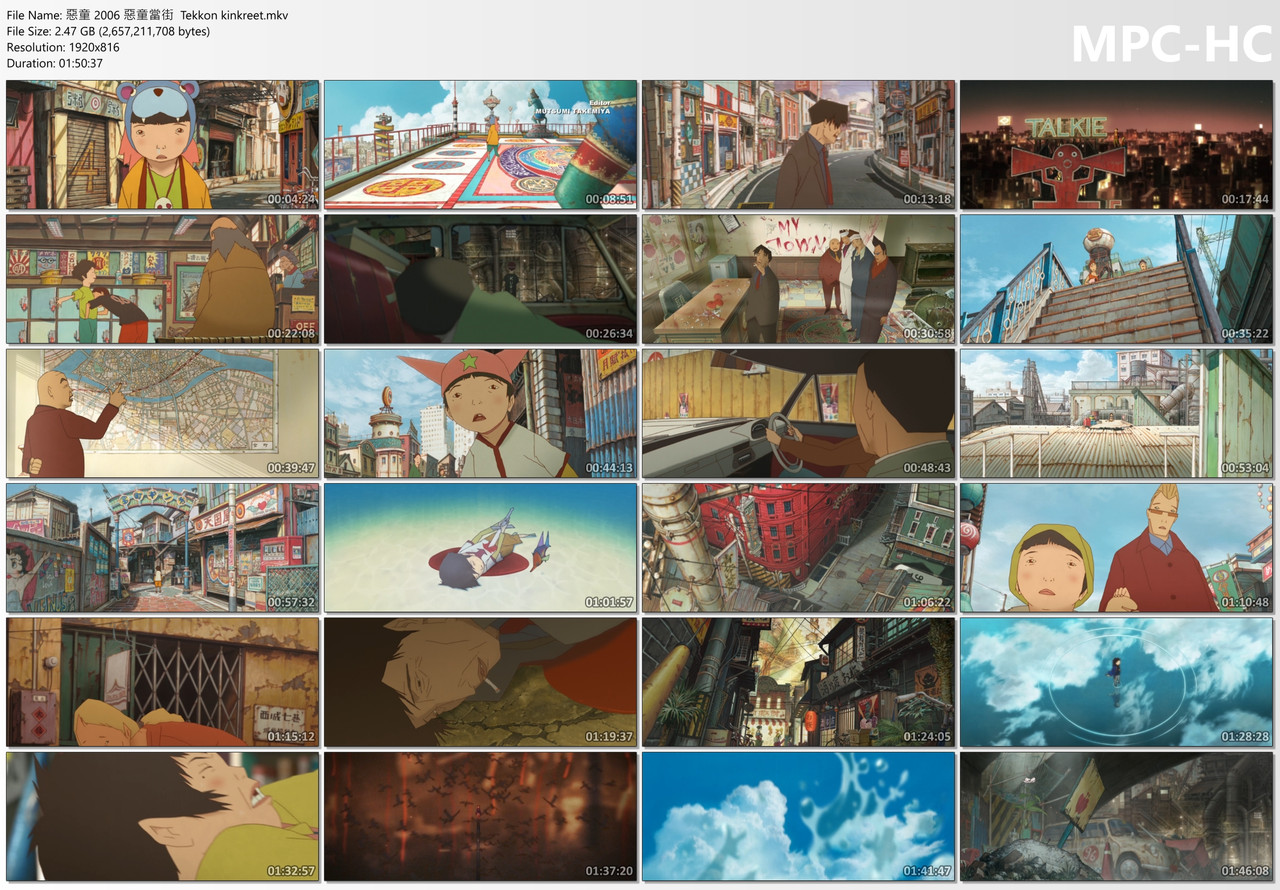
Task: Open the thumbnail stamped 00:22:08
Action: 163,279
